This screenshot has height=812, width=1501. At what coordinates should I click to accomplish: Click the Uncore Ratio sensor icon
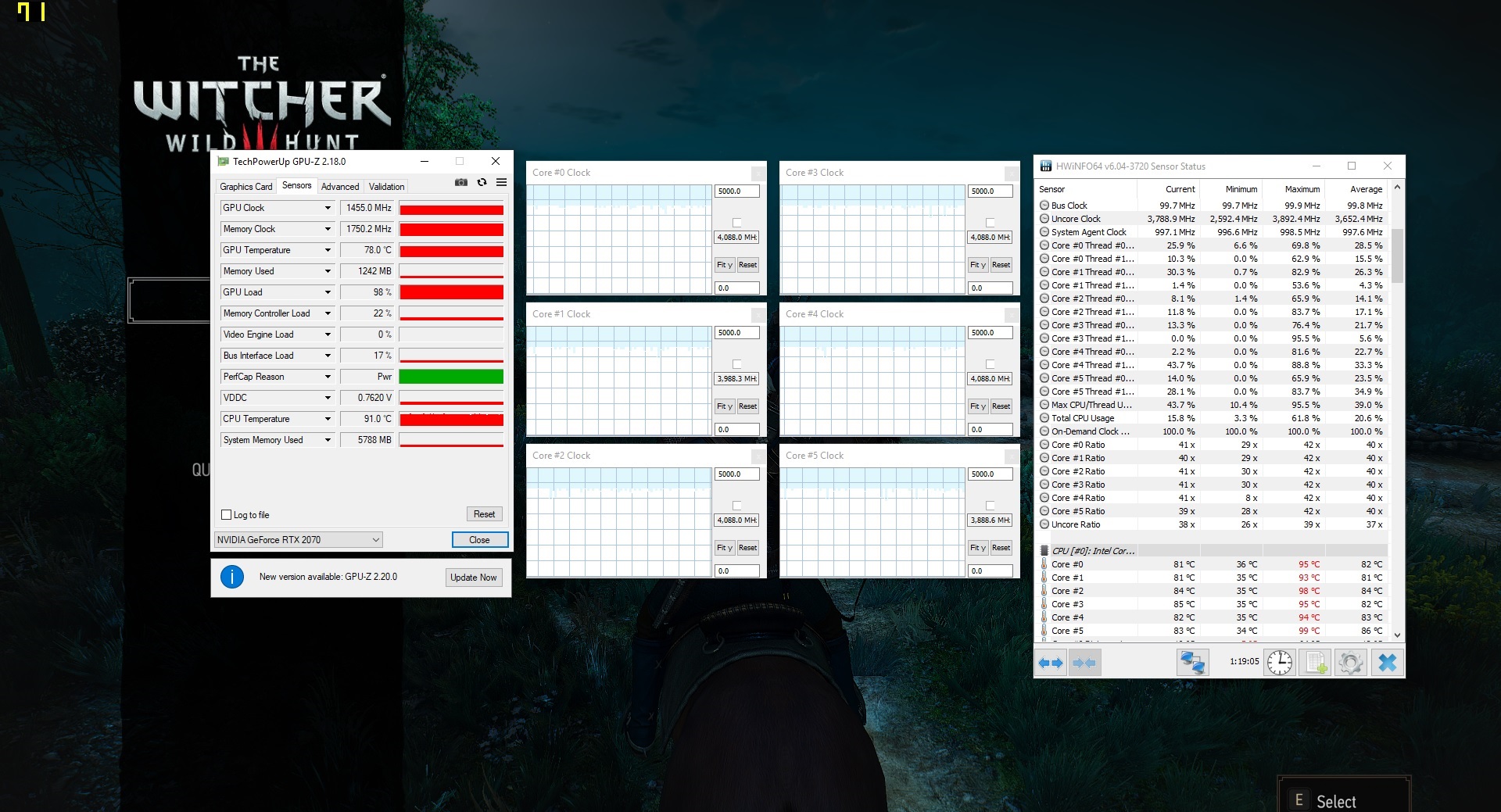coord(1044,524)
